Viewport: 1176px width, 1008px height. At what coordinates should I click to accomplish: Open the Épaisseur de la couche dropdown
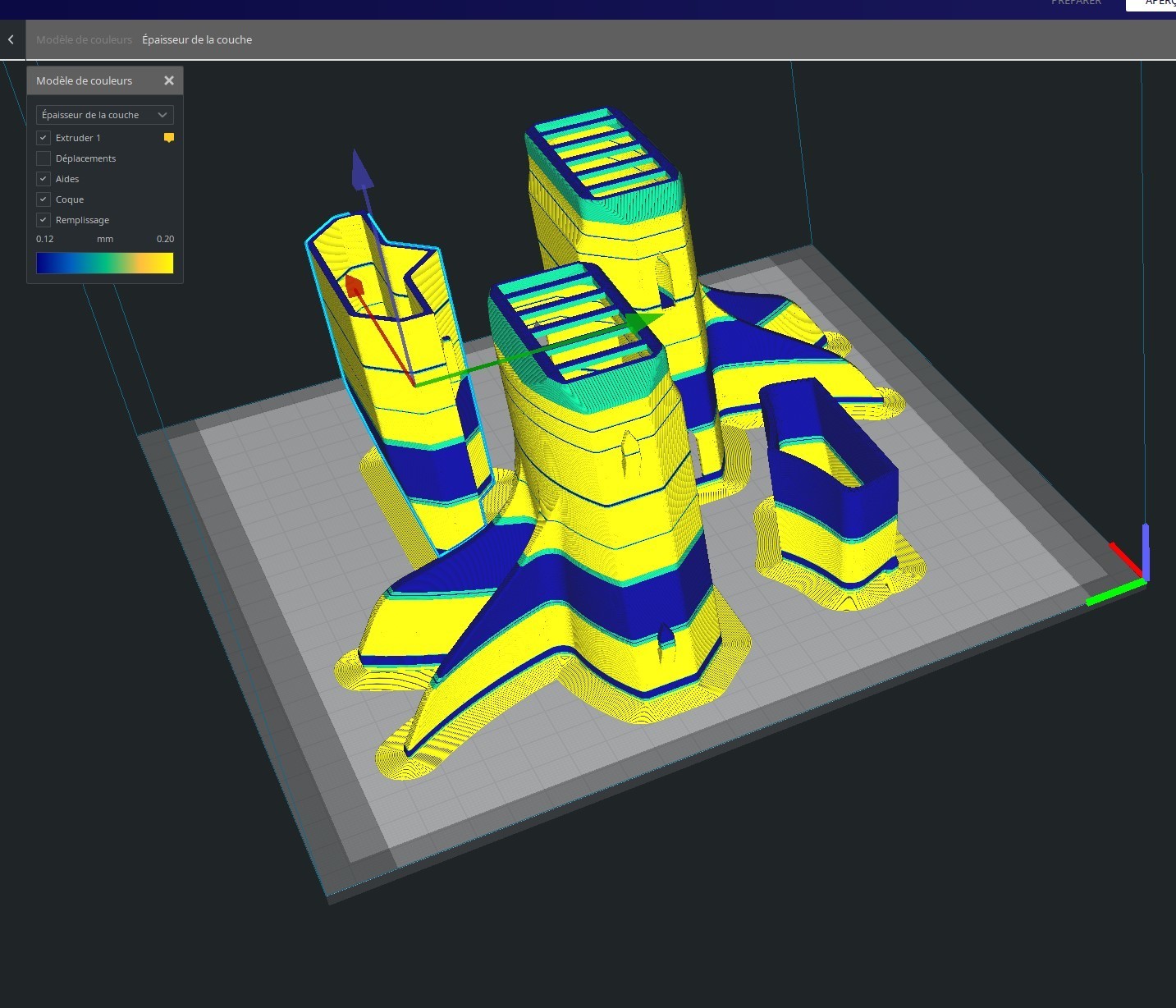104,115
